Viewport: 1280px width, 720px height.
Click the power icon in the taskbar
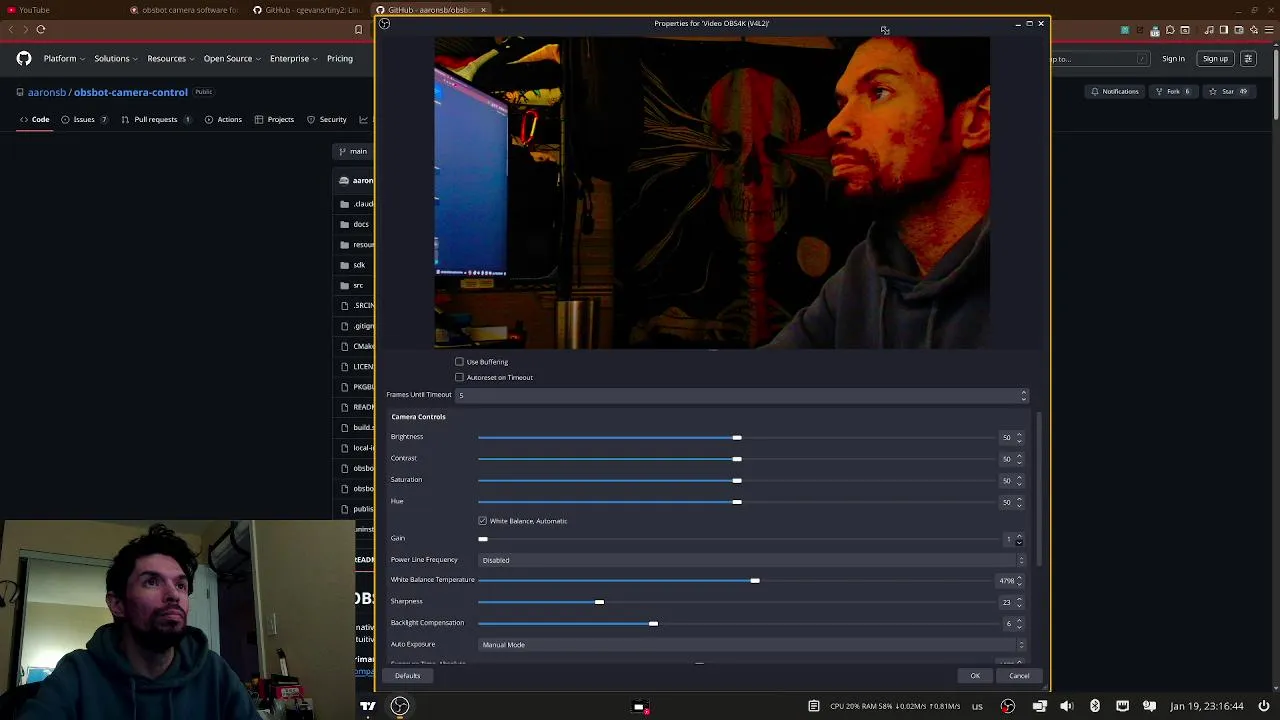1264,706
